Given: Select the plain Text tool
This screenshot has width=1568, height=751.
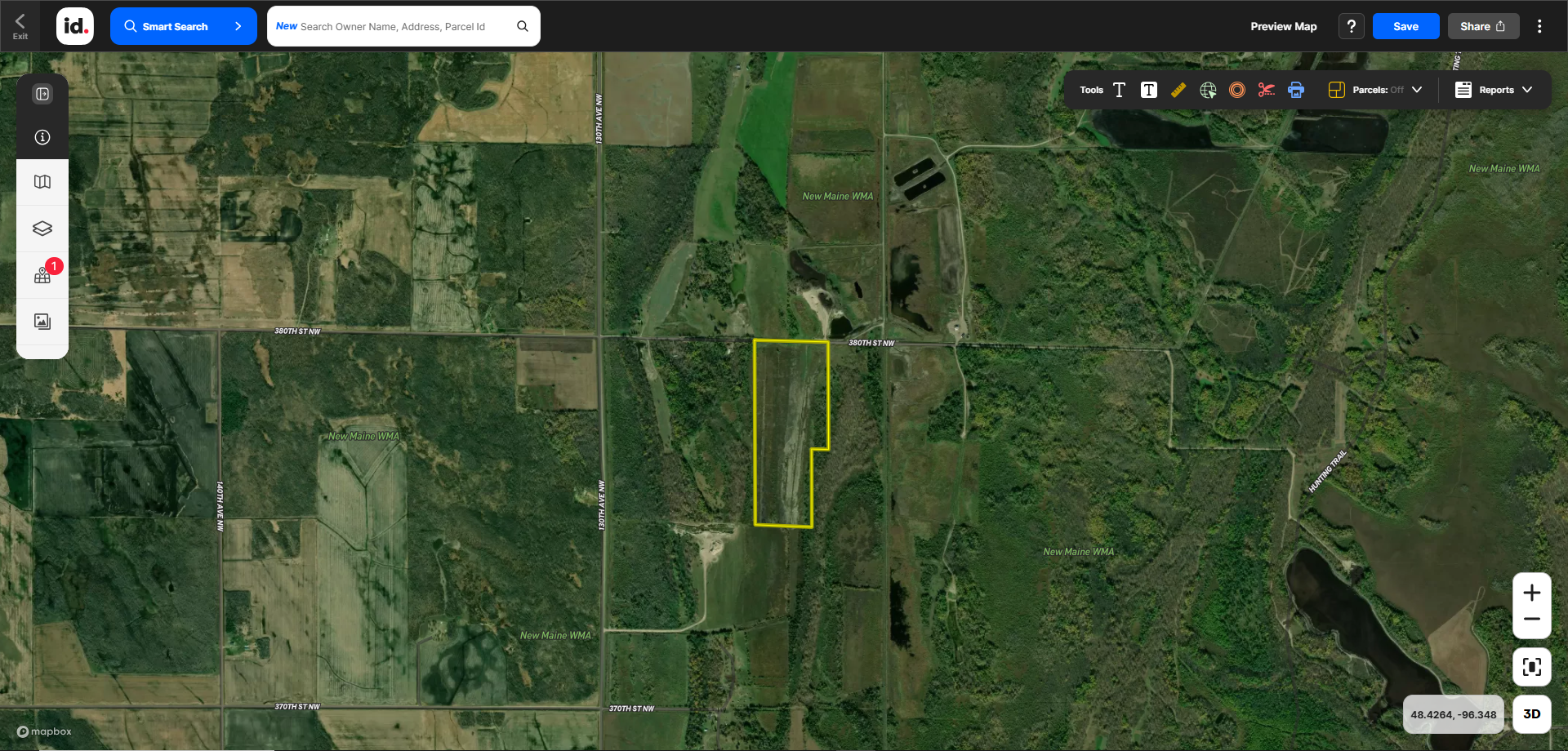Looking at the screenshot, I should point(1119,90).
